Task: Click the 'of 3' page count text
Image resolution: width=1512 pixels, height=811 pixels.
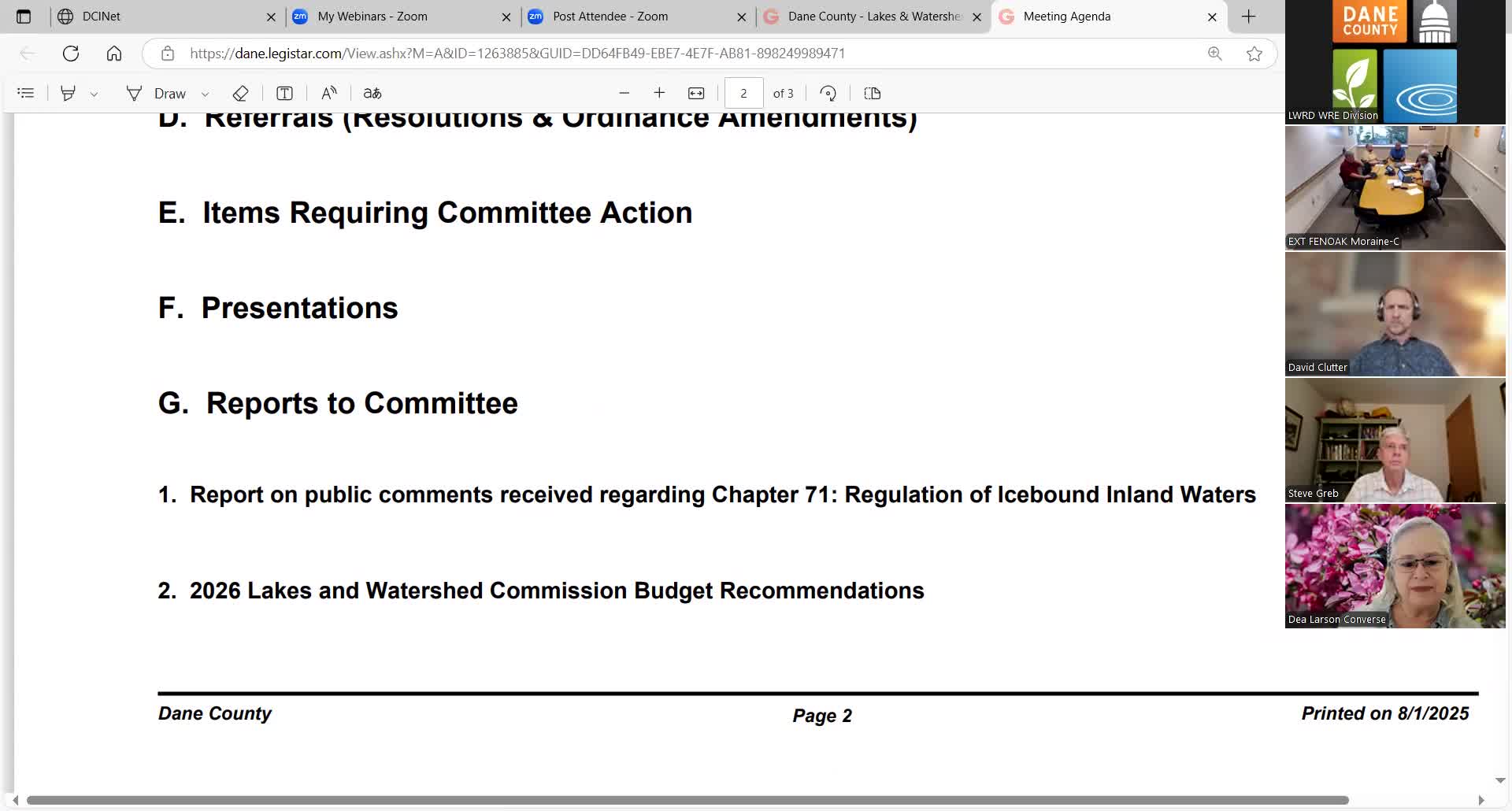Action: tap(784, 94)
